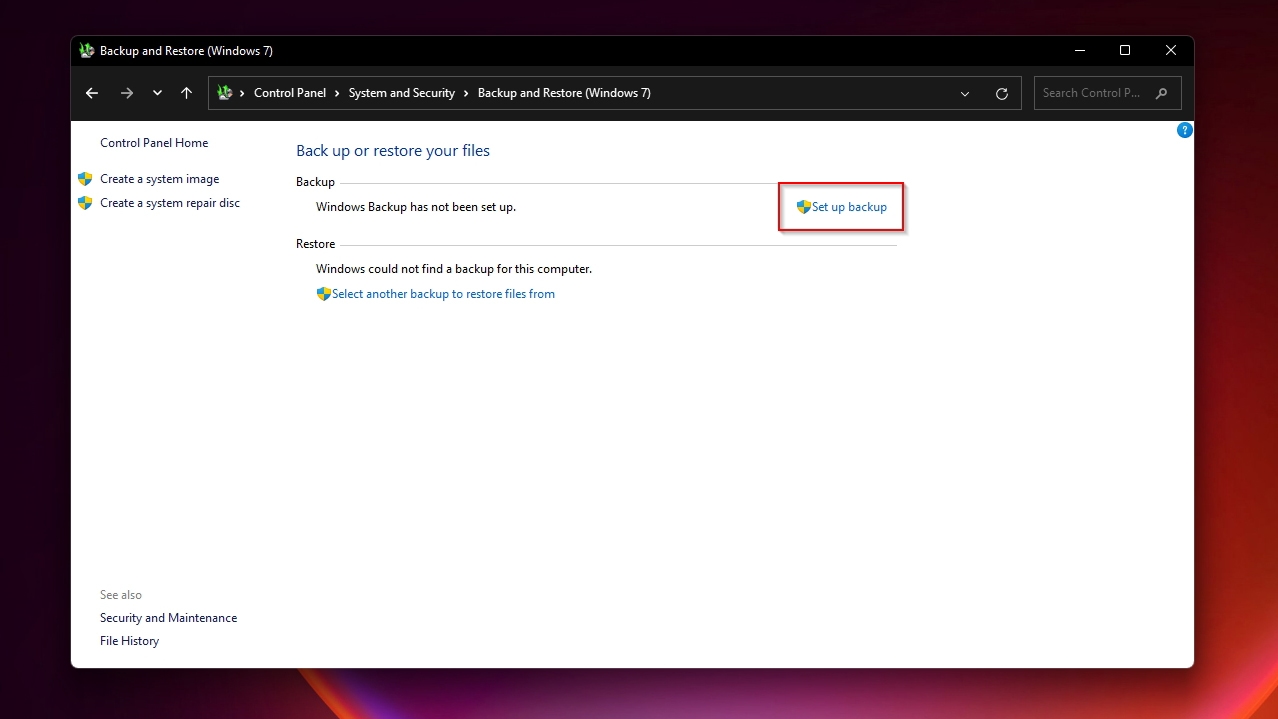Expand the address bar history dropdown

click(965, 93)
